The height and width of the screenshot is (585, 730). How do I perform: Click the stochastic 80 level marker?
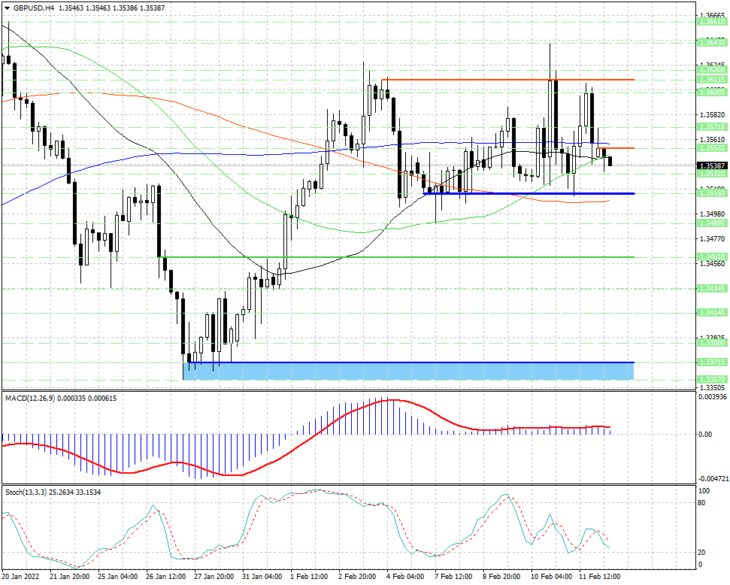(x=702, y=503)
